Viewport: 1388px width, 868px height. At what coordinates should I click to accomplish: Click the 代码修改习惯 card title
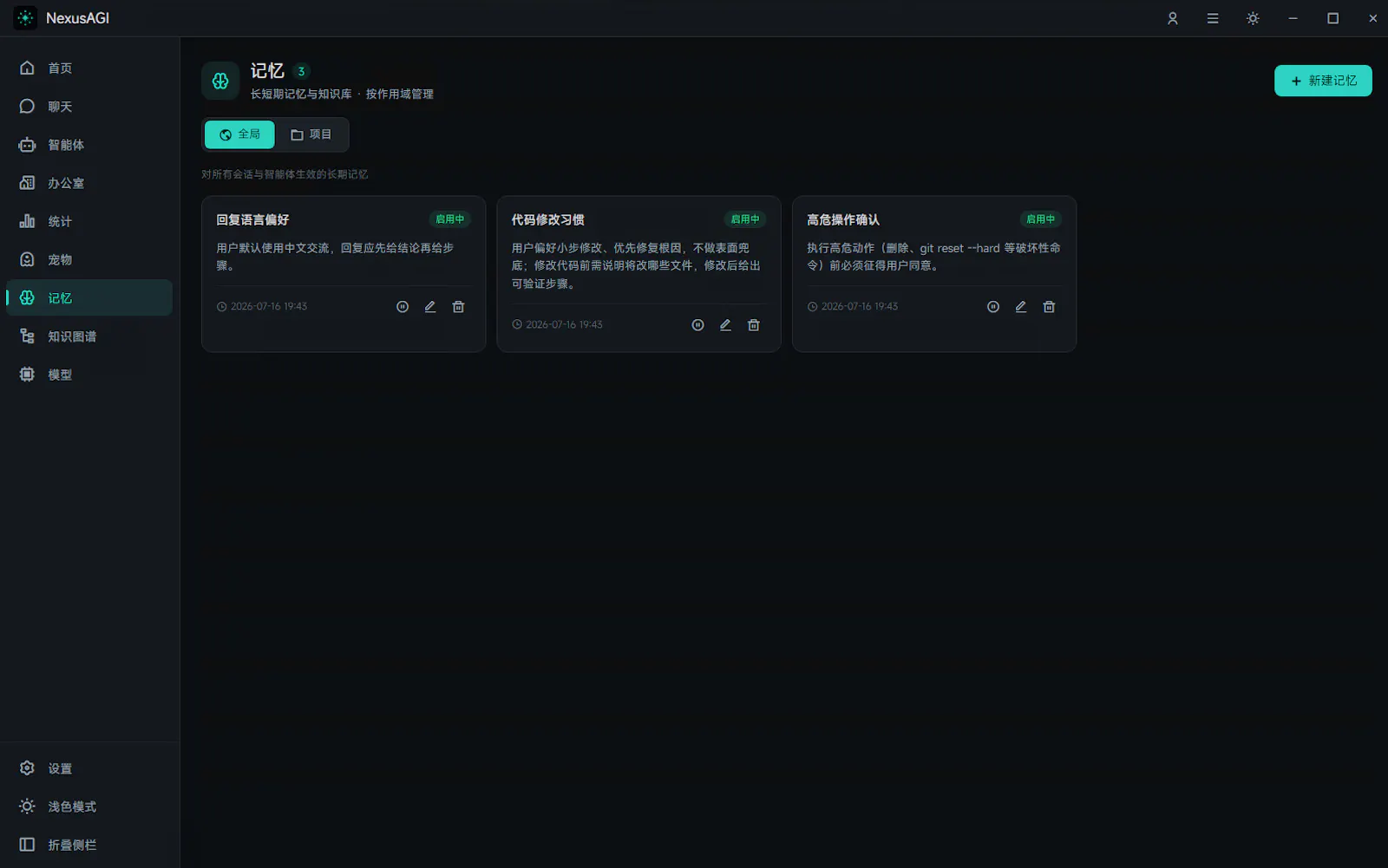[547, 219]
